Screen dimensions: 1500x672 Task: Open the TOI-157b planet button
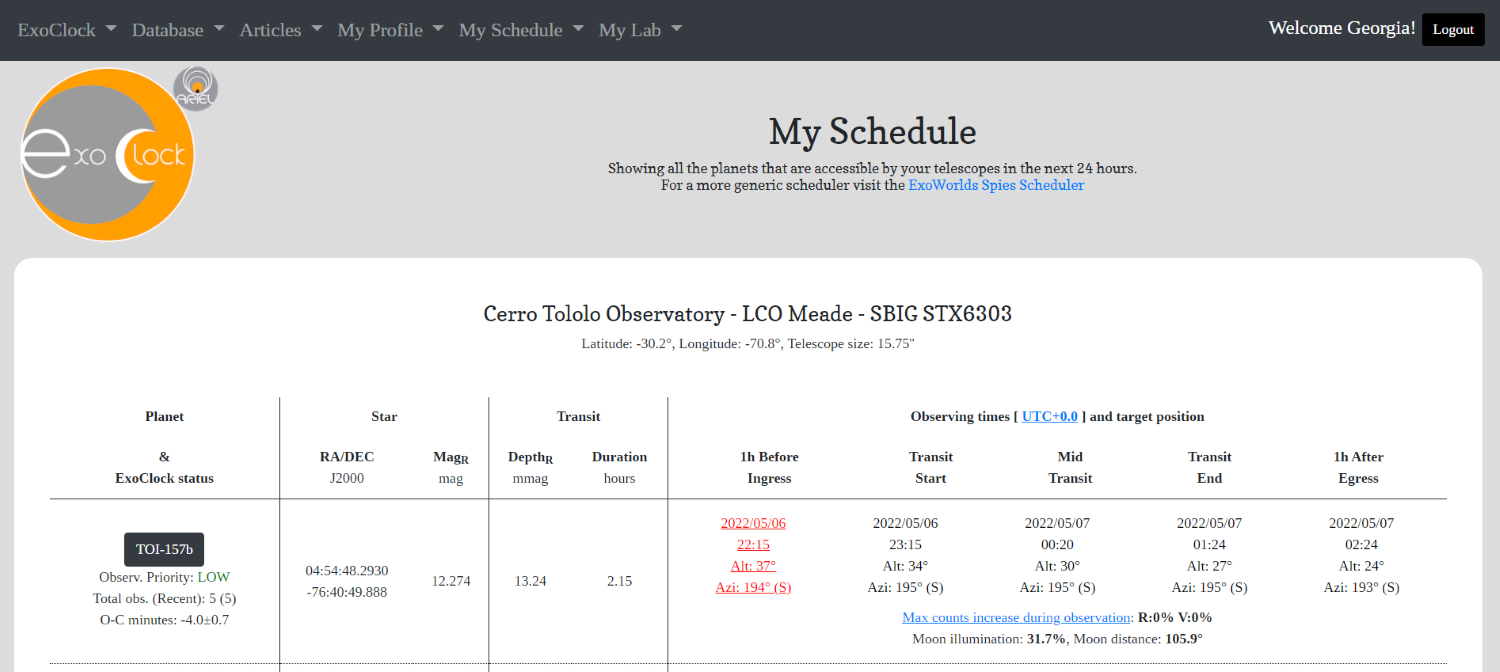(x=164, y=549)
